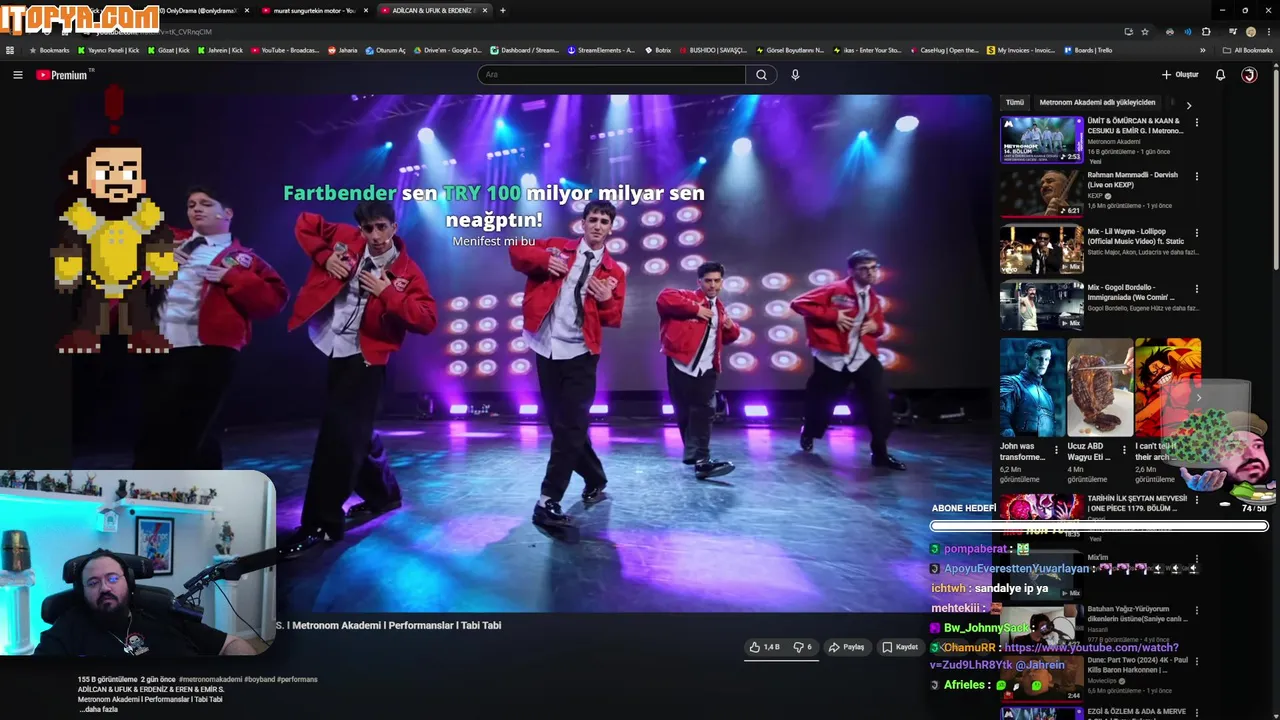Open ikas - Enter Your Store bookmark

867,50
